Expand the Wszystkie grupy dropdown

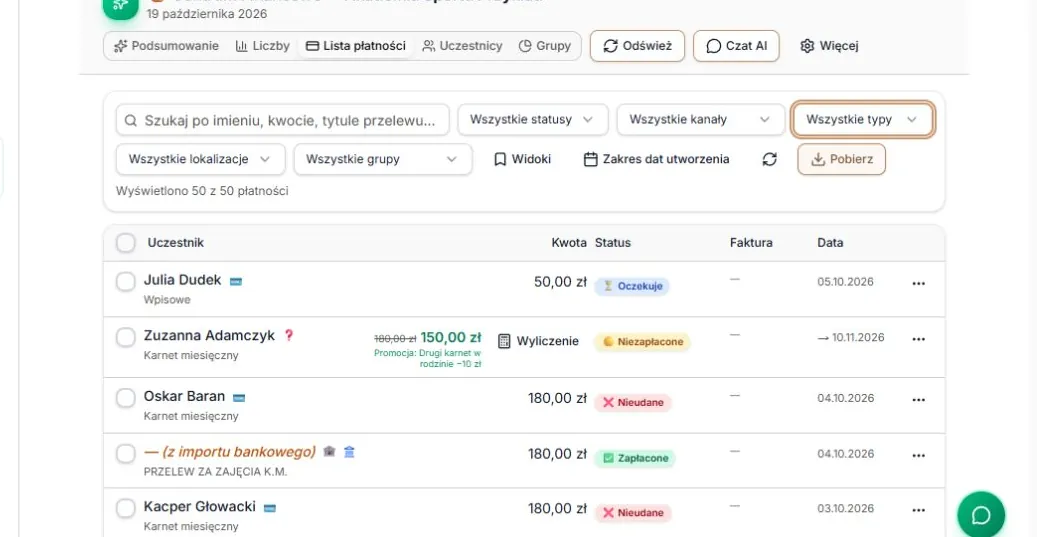pos(383,159)
